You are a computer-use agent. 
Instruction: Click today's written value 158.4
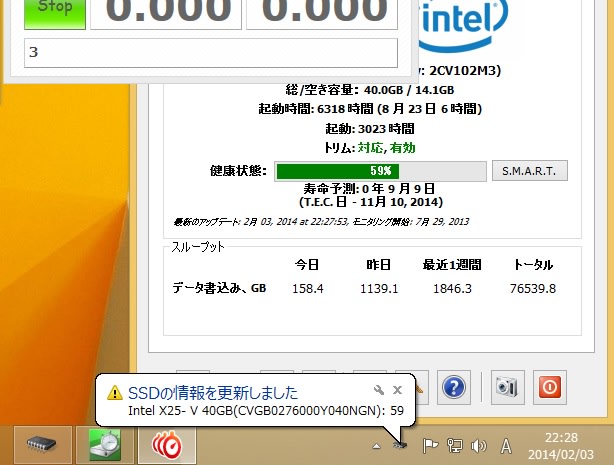tap(308, 289)
